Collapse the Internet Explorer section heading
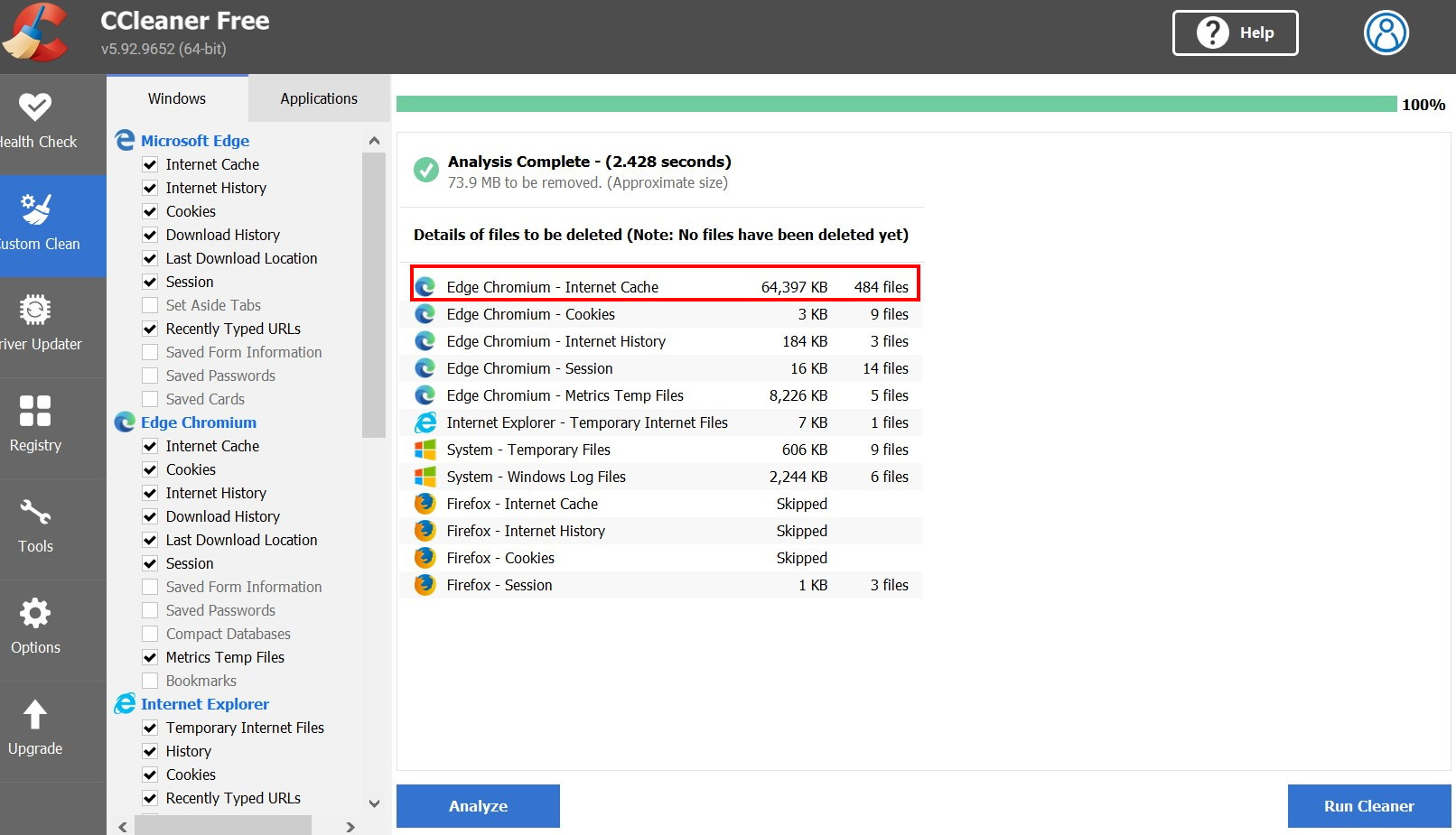This screenshot has height=835, width=1456. [205, 704]
